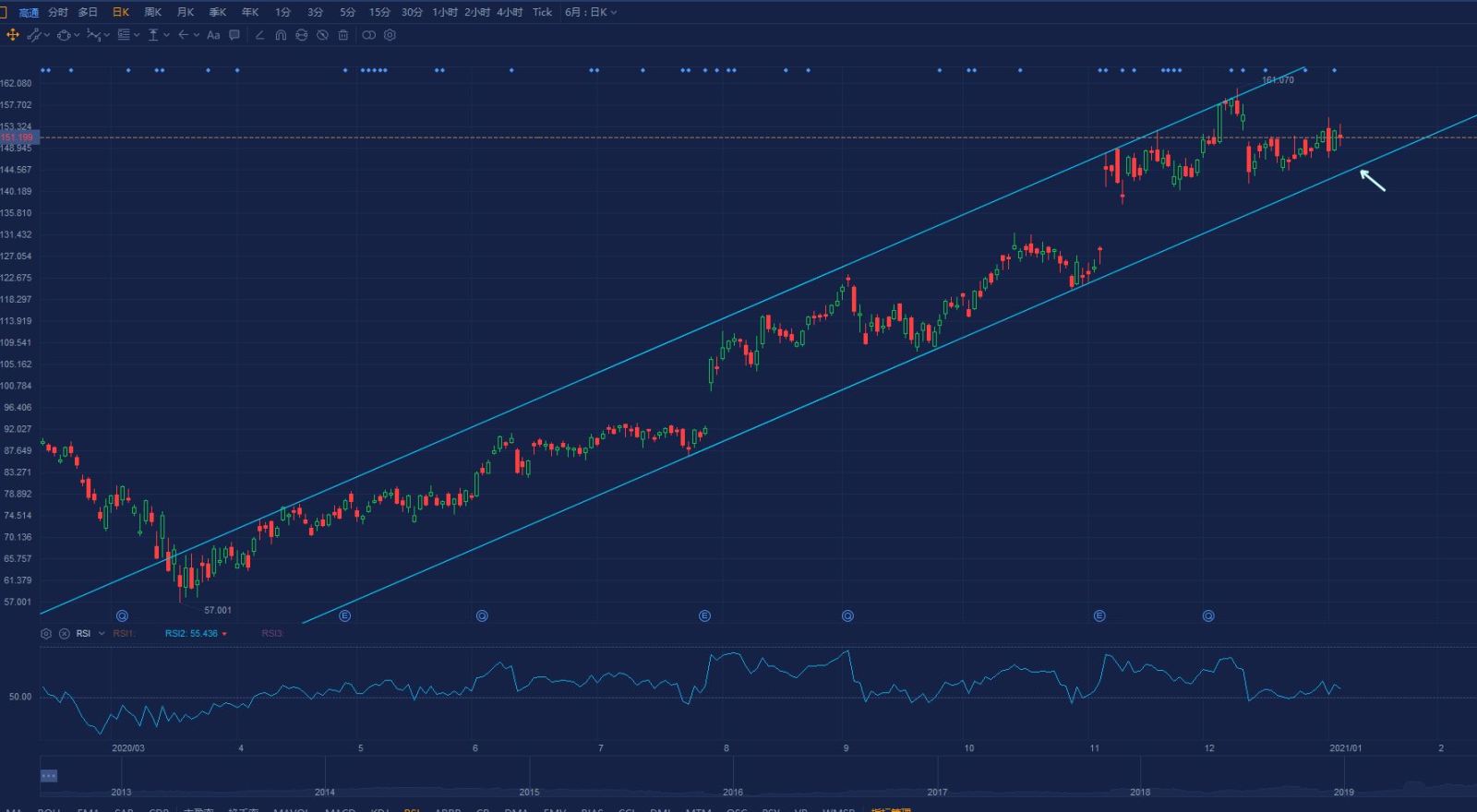Close the RSI indicator panel
Screen dimensions: 1477x812
[64, 634]
